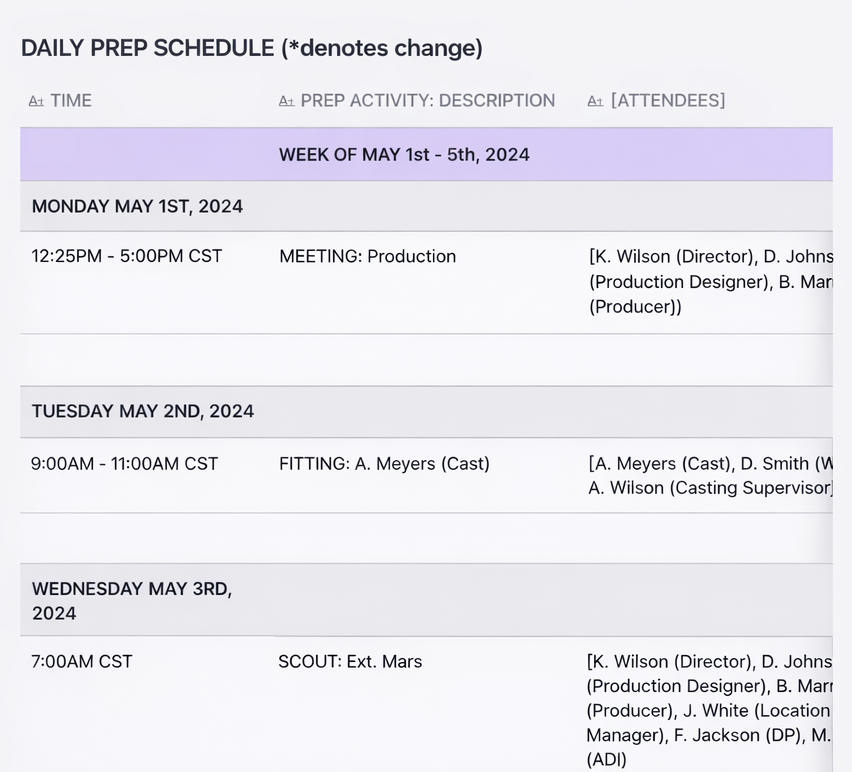Click the icon next to PREP ACTIVITY header

pyautogui.click(x=286, y=101)
